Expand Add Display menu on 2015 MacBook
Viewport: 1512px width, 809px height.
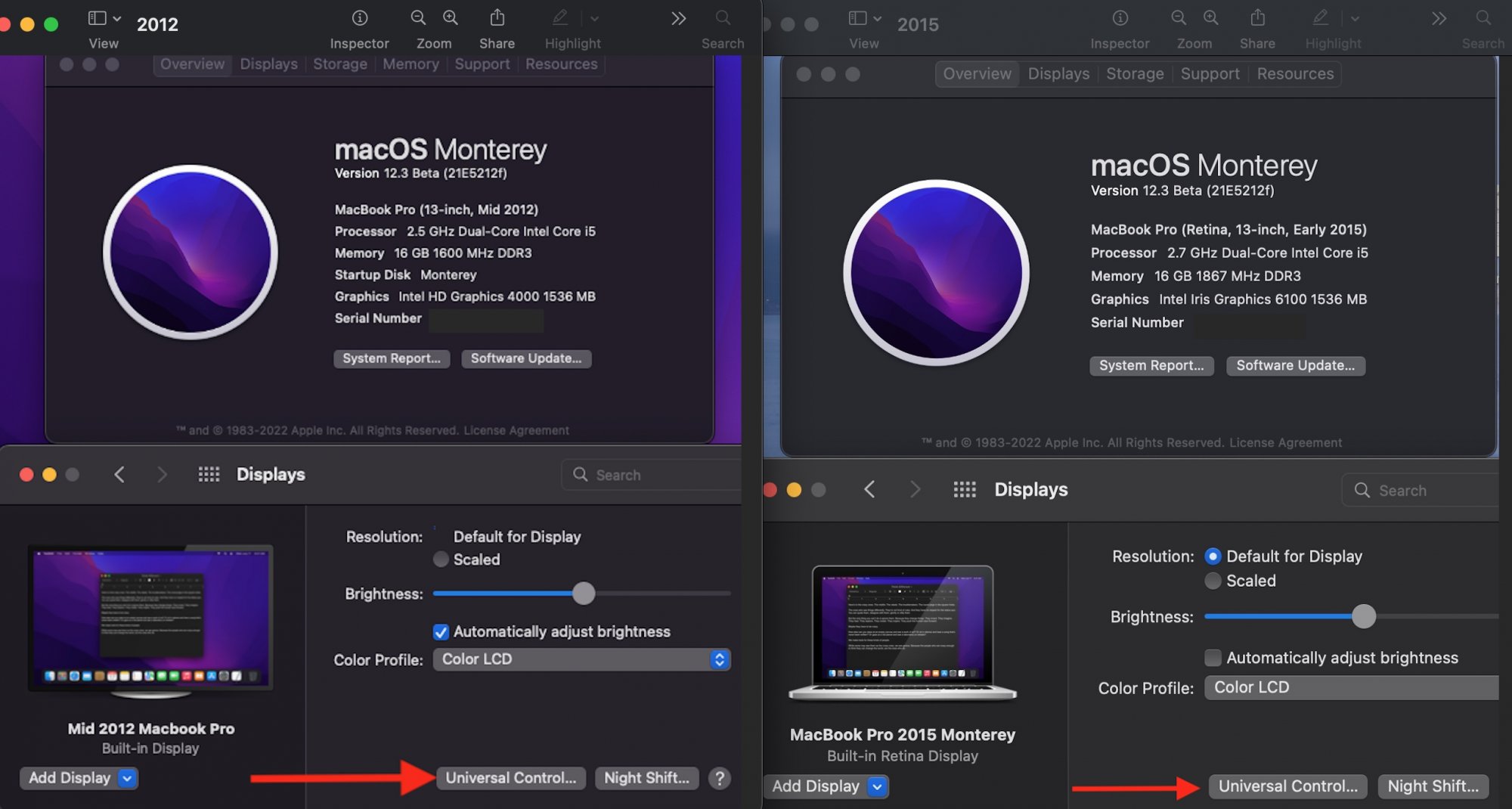coord(877,786)
